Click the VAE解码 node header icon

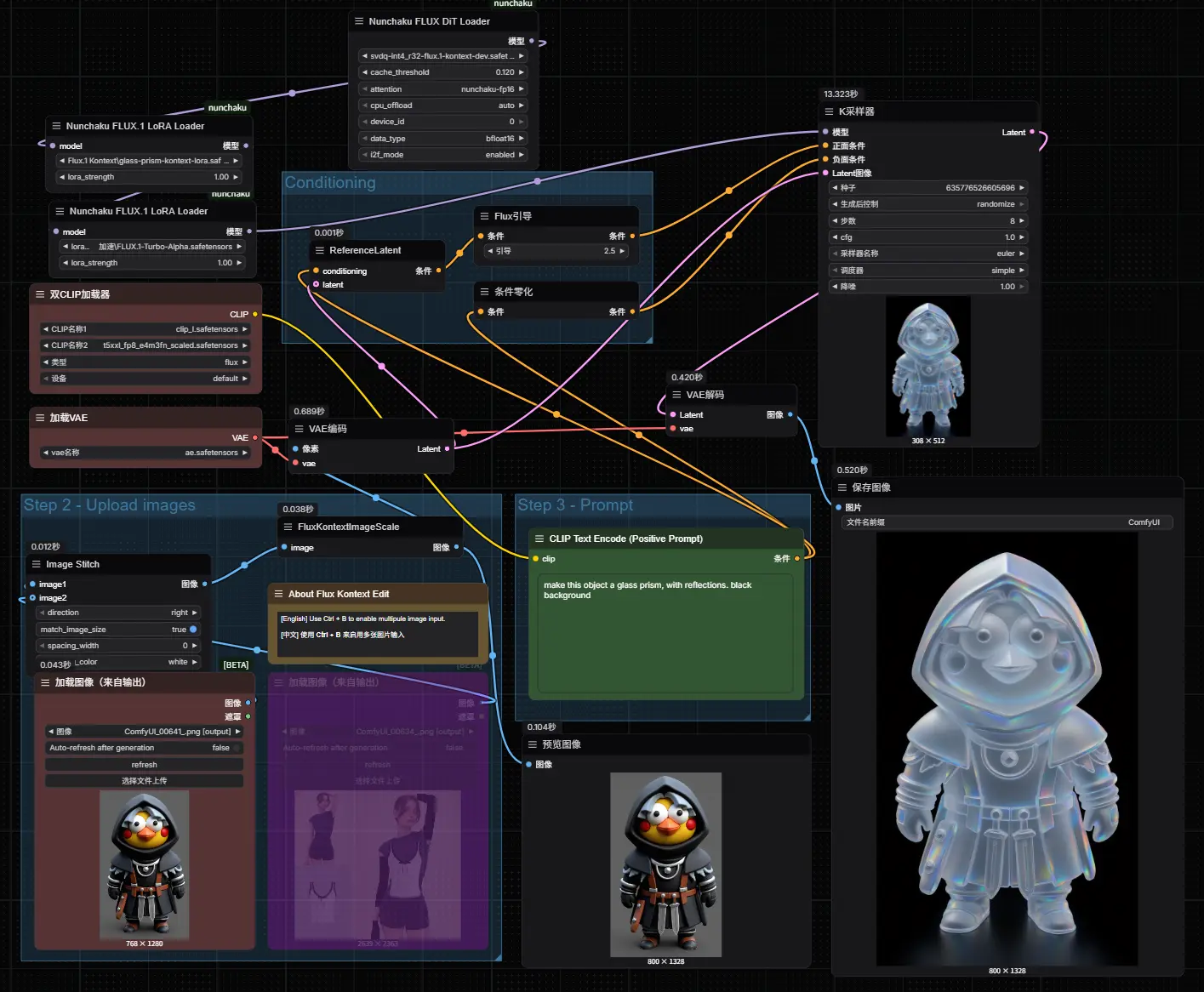pos(676,395)
